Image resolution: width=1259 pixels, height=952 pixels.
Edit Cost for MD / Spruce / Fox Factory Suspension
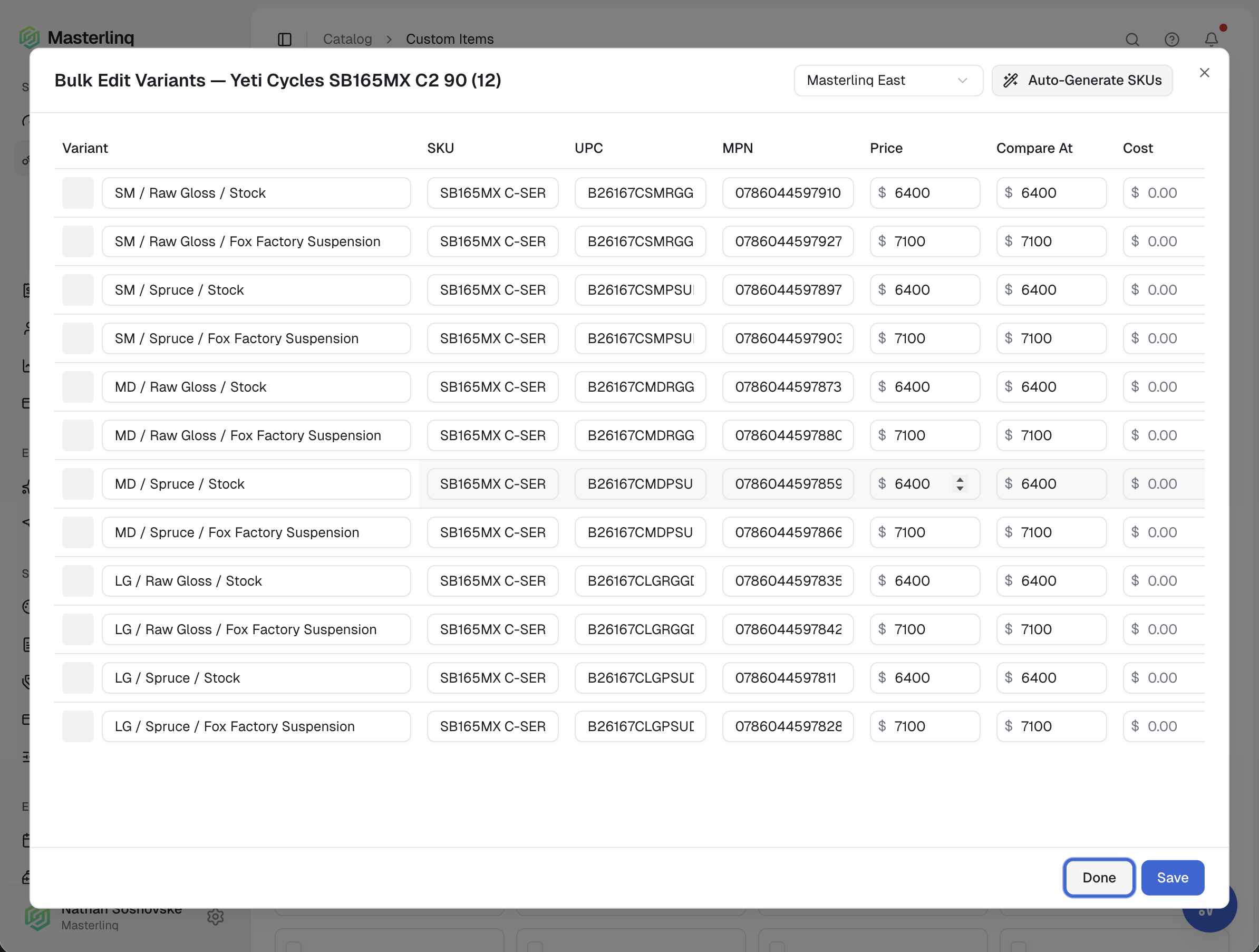point(1164,532)
